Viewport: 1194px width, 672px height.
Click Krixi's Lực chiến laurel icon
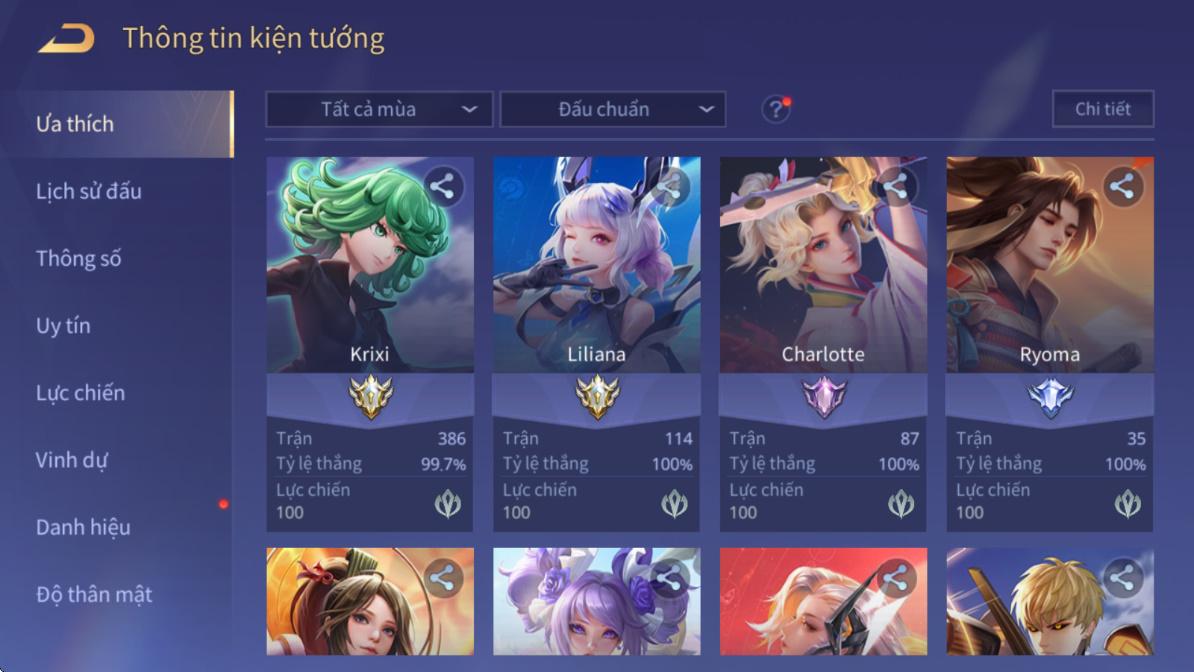(448, 504)
